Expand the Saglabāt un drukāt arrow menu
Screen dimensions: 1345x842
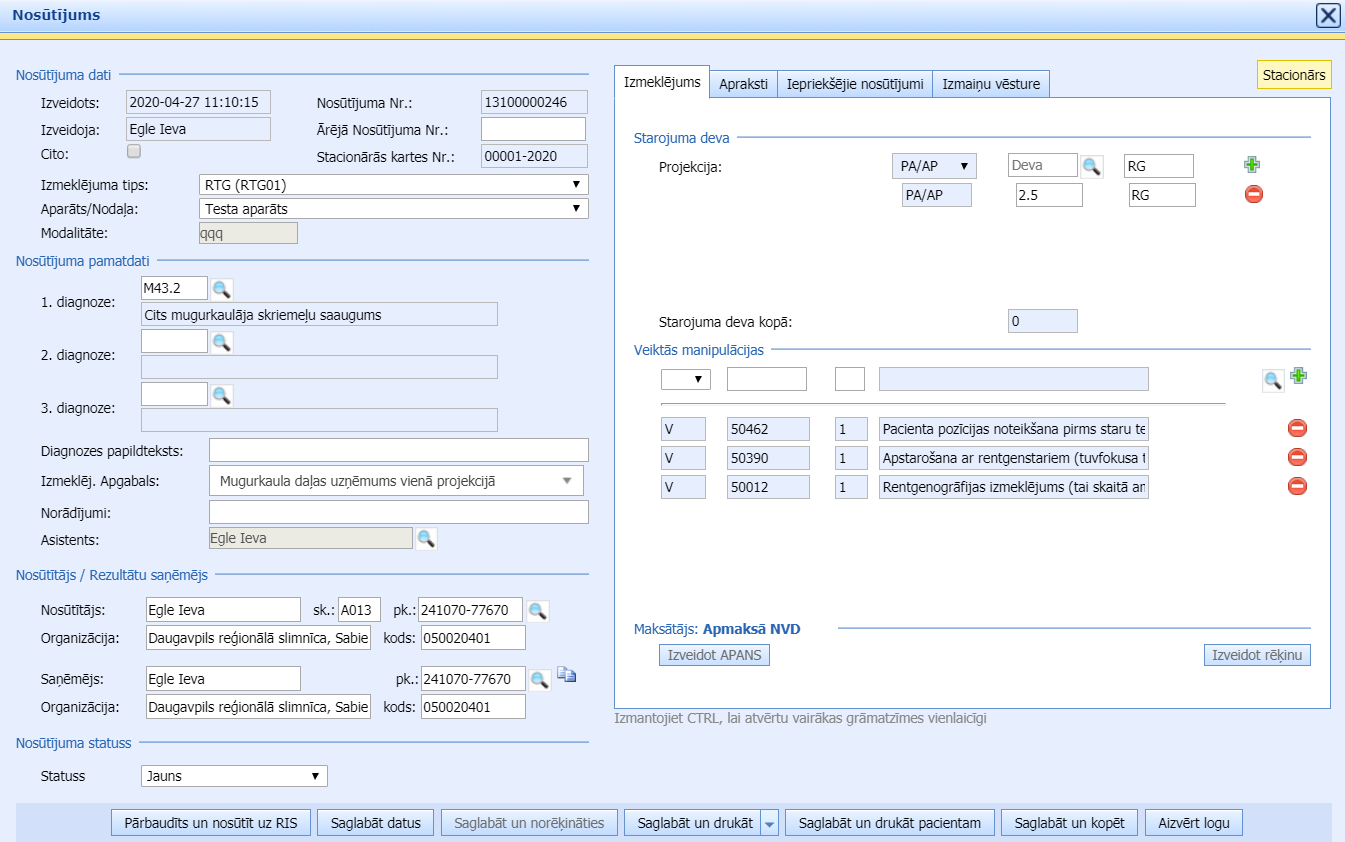769,824
